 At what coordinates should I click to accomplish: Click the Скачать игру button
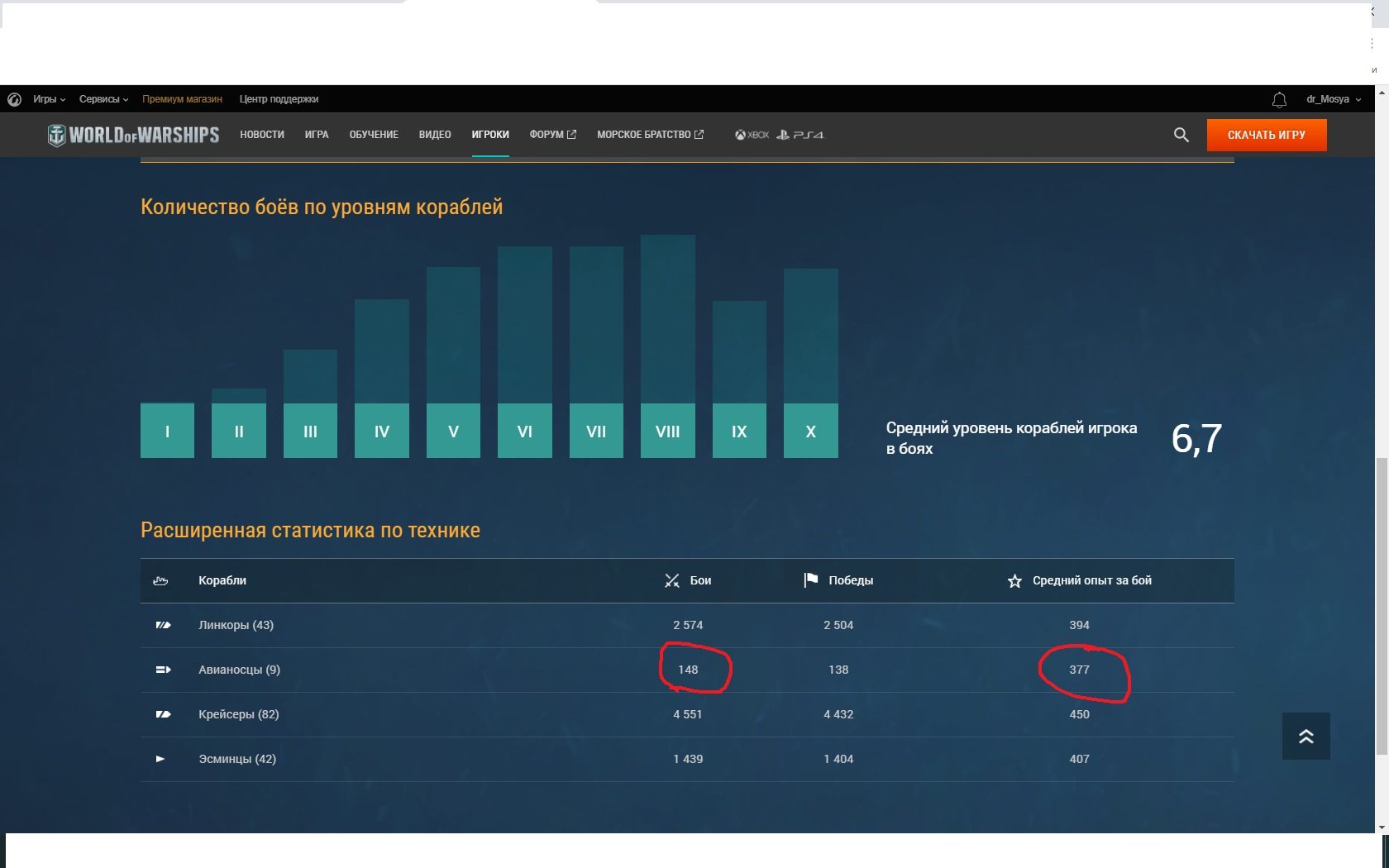point(1267,135)
